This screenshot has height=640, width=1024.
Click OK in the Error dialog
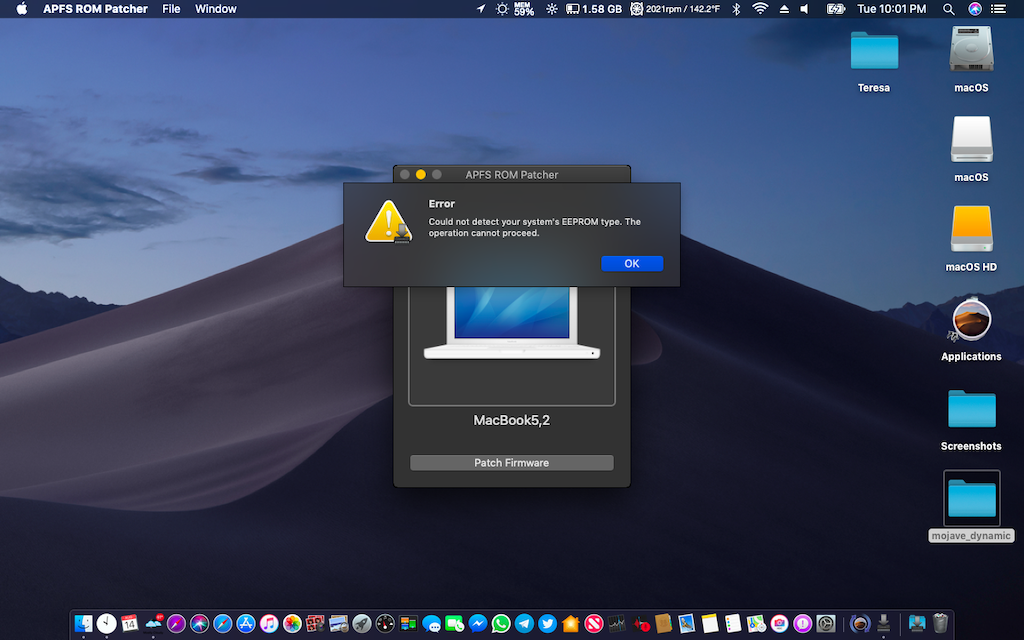(632, 263)
